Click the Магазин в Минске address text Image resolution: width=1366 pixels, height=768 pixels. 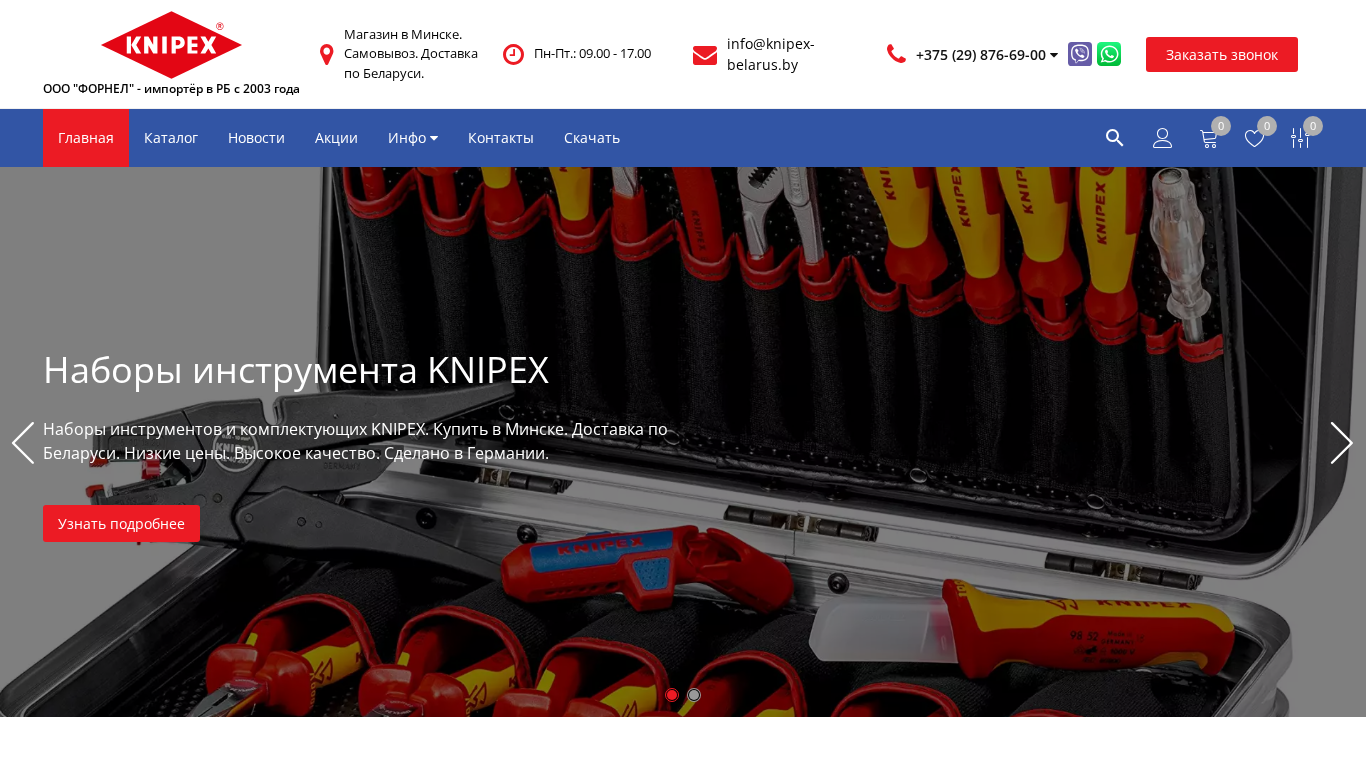(411, 54)
